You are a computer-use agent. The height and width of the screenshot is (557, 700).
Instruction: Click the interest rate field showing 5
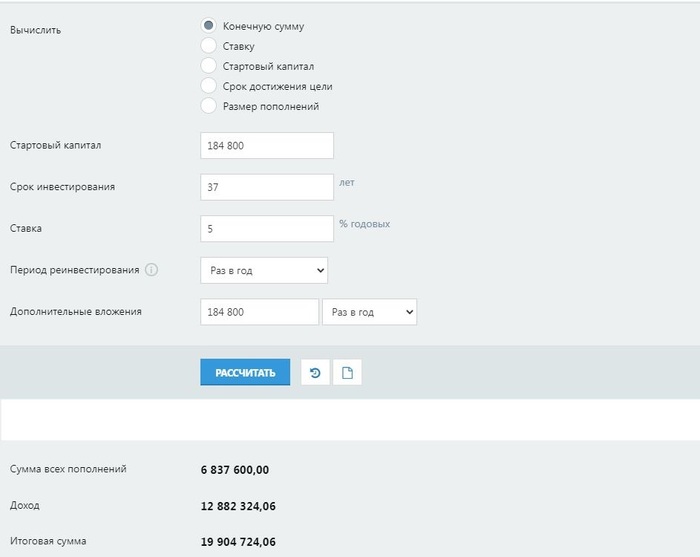point(267,229)
